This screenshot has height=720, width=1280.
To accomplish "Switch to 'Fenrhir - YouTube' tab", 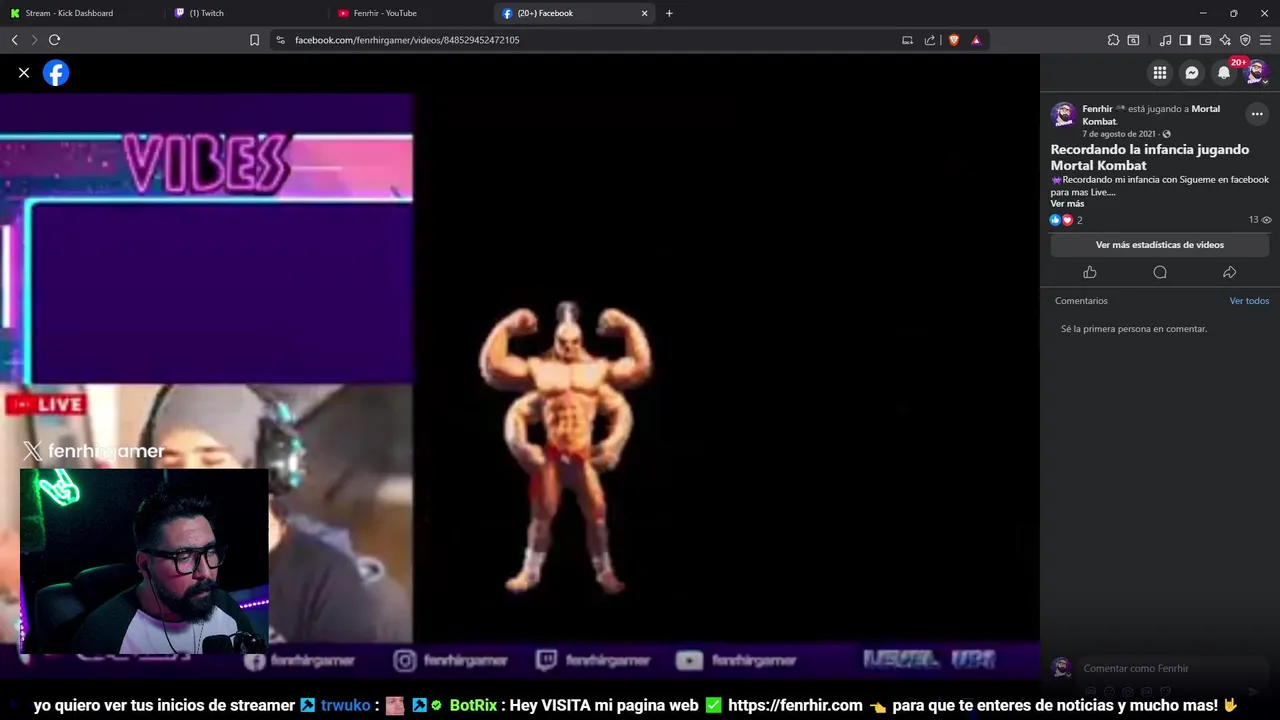I will click(410, 13).
